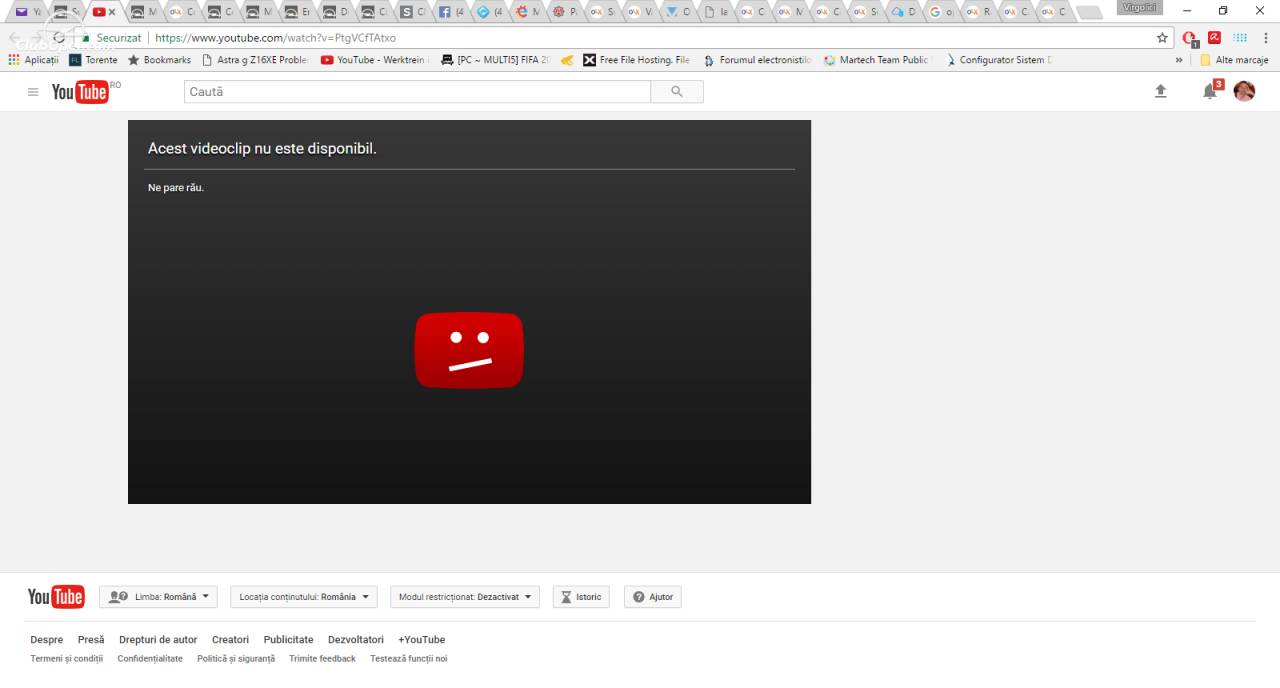The height and width of the screenshot is (688, 1280).
Task: Open Limba: Română language dropdown
Action: [x=158, y=597]
